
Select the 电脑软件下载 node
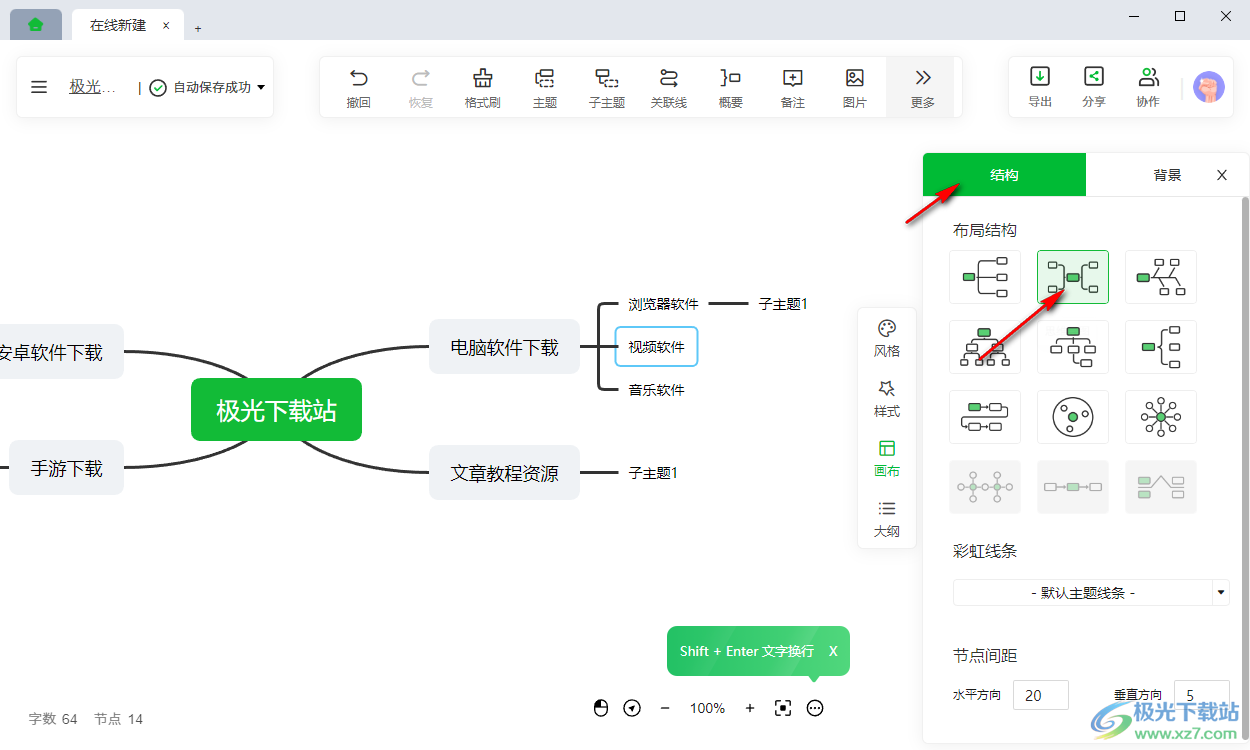(504, 347)
